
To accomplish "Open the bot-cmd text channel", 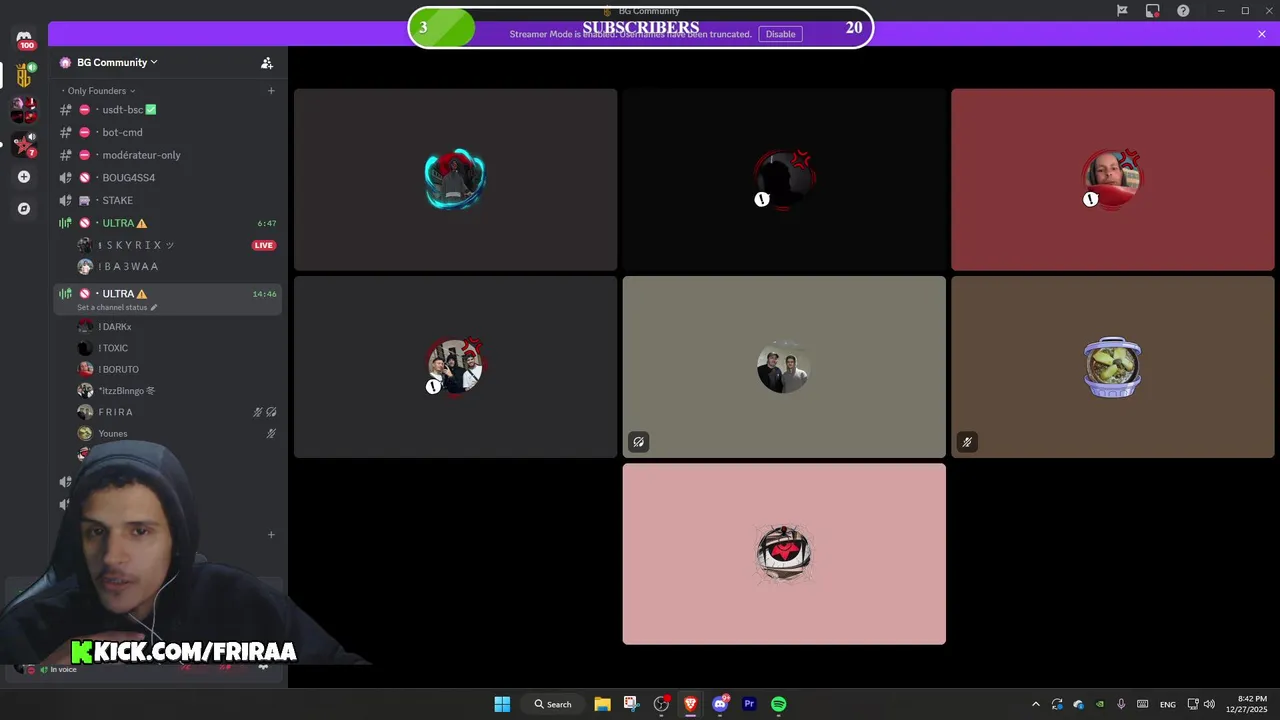I will pyautogui.click(x=167, y=132).
